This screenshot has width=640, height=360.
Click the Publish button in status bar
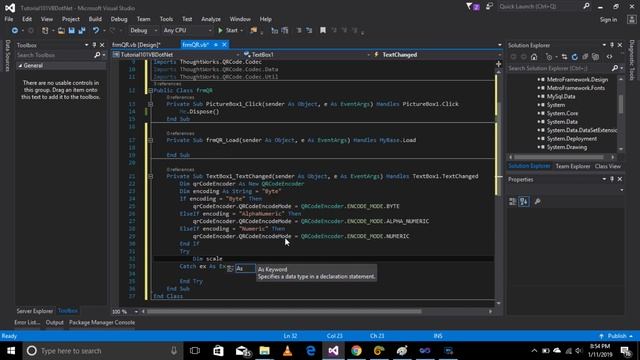pyautogui.click(x=617, y=336)
